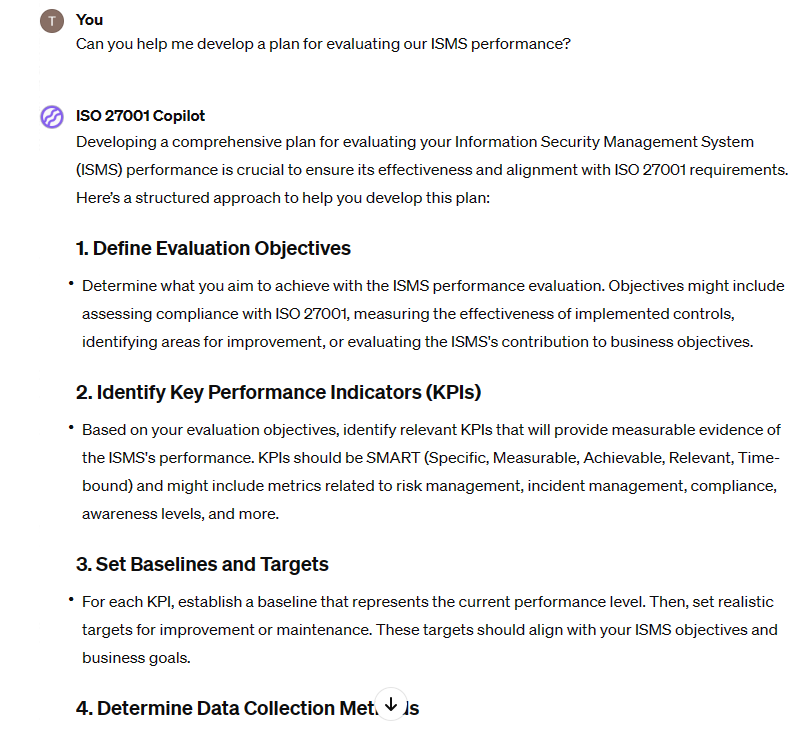Image resolution: width=808 pixels, height=740 pixels.
Task: Click the user avatar labeled T
Action: pos(52,21)
